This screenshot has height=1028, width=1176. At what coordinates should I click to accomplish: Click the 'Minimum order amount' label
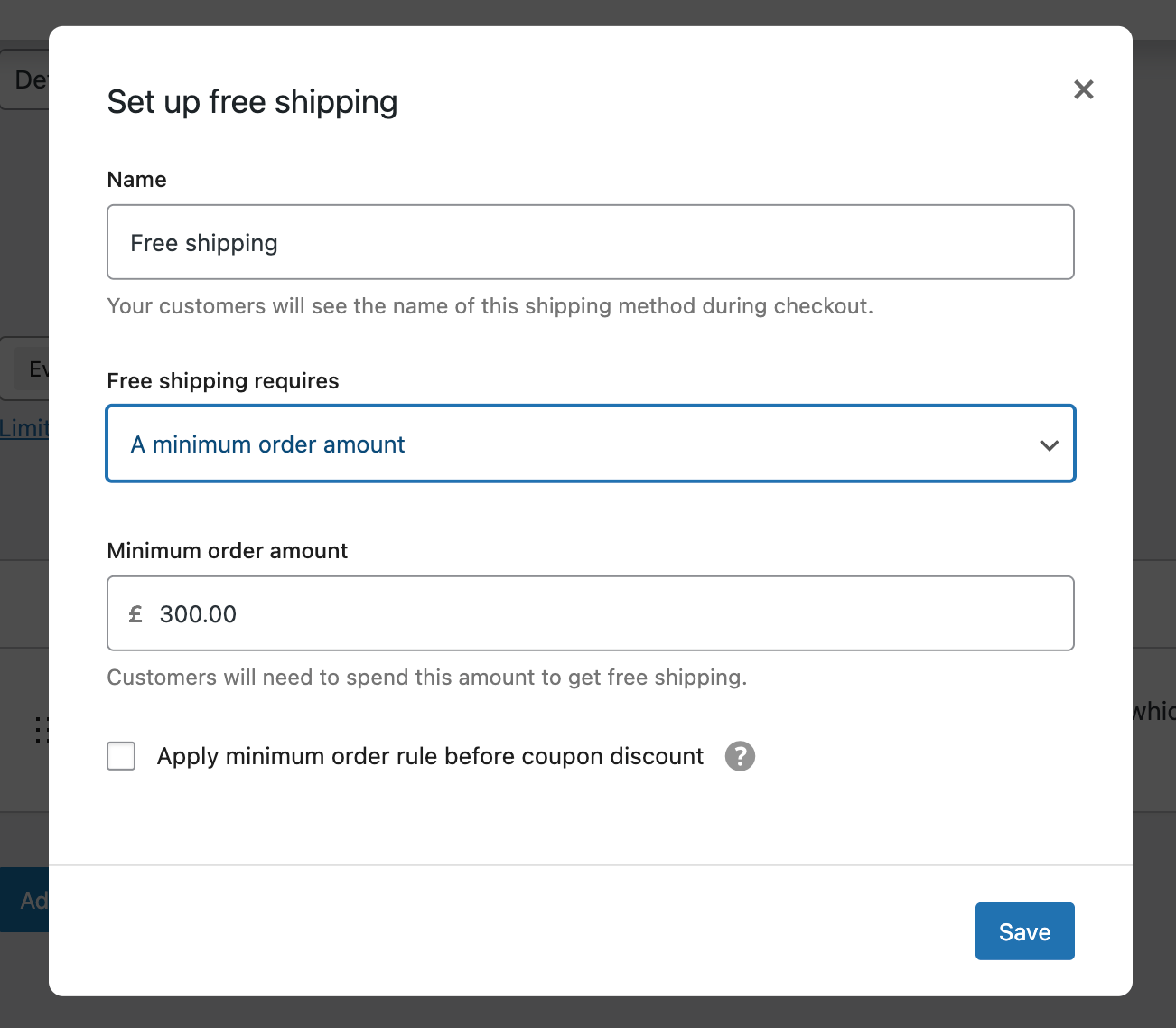tap(227, 551)
